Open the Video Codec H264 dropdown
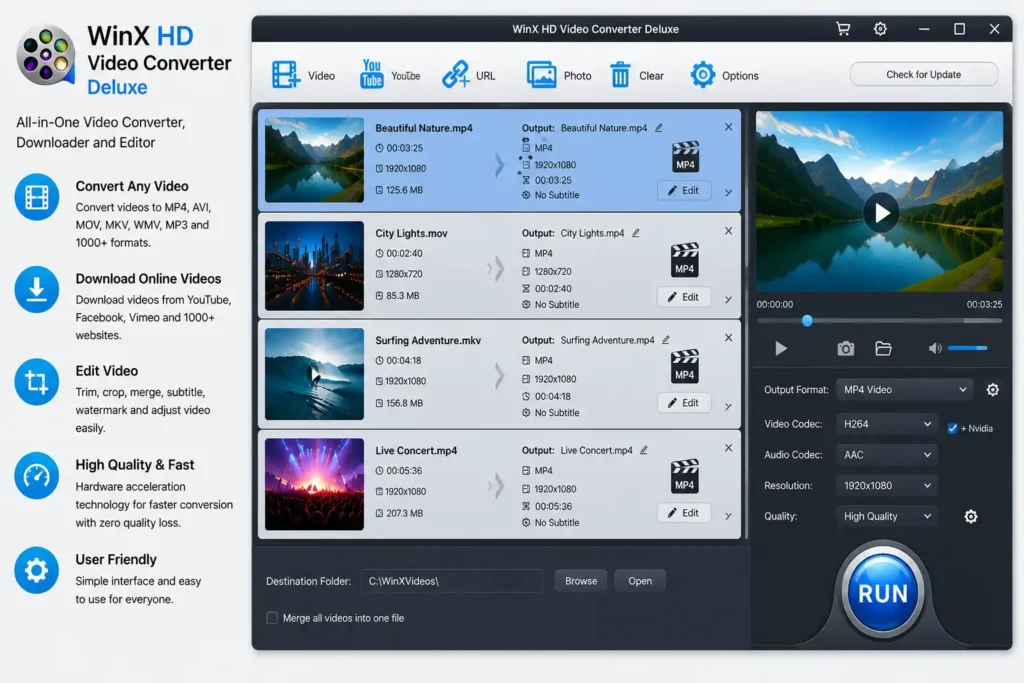Viewport: 1024px width, 683px height. 886,424
